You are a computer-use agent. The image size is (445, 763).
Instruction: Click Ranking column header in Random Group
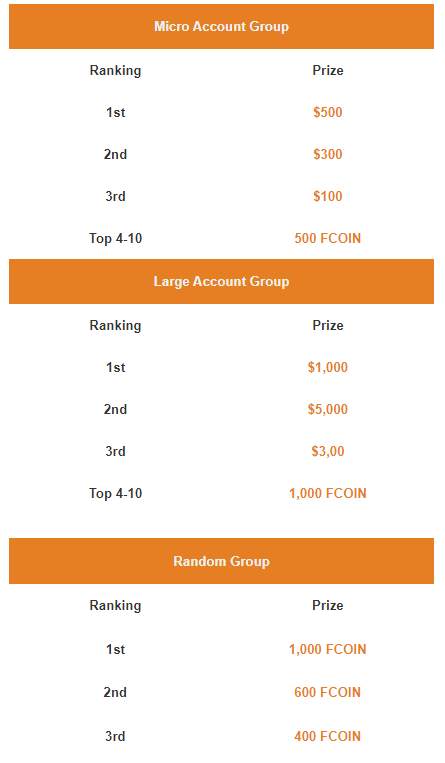coord(115,605)
